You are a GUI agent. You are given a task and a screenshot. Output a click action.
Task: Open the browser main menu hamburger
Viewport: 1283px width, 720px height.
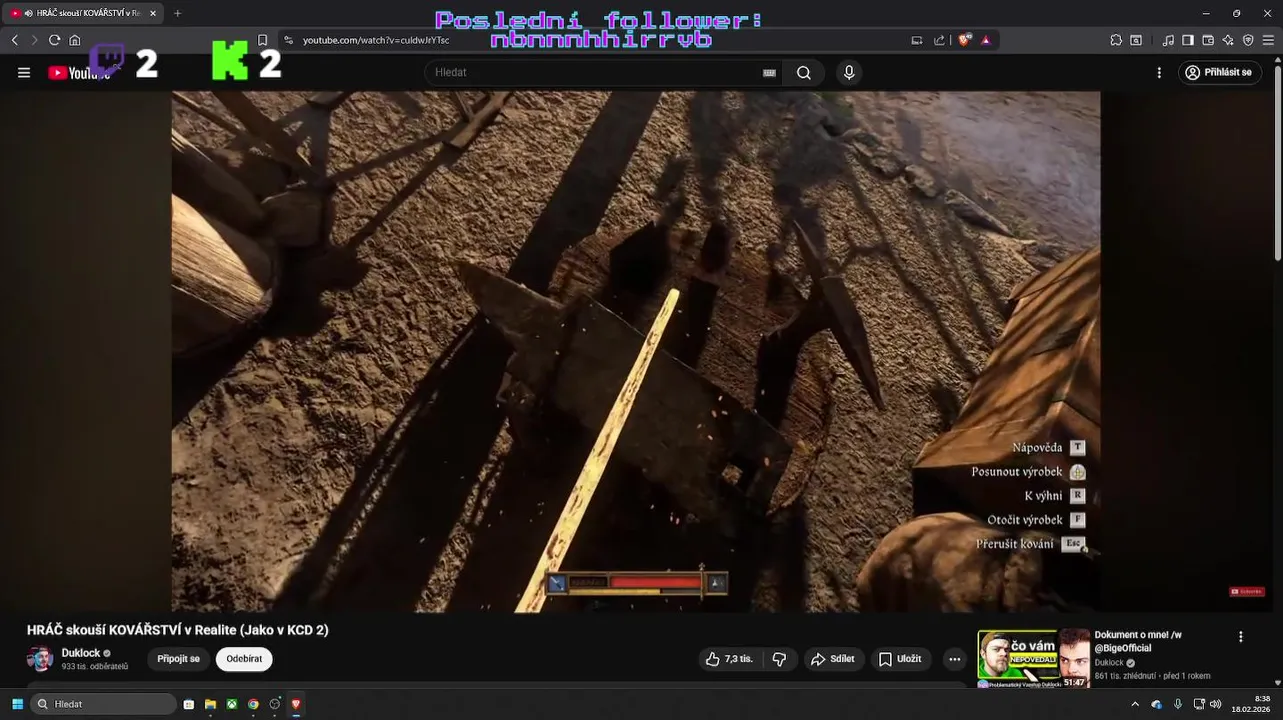pos(1268,40)
